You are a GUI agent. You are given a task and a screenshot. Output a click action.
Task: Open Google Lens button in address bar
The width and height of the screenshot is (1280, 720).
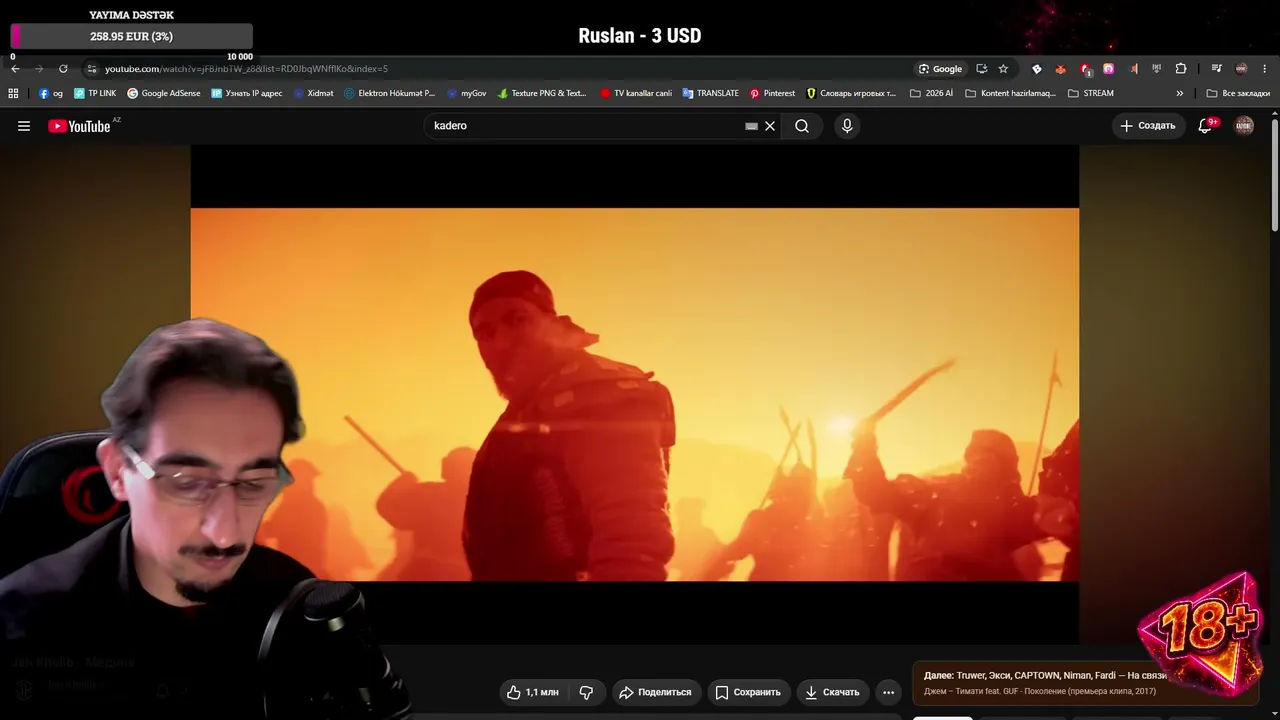coord(941,69)
